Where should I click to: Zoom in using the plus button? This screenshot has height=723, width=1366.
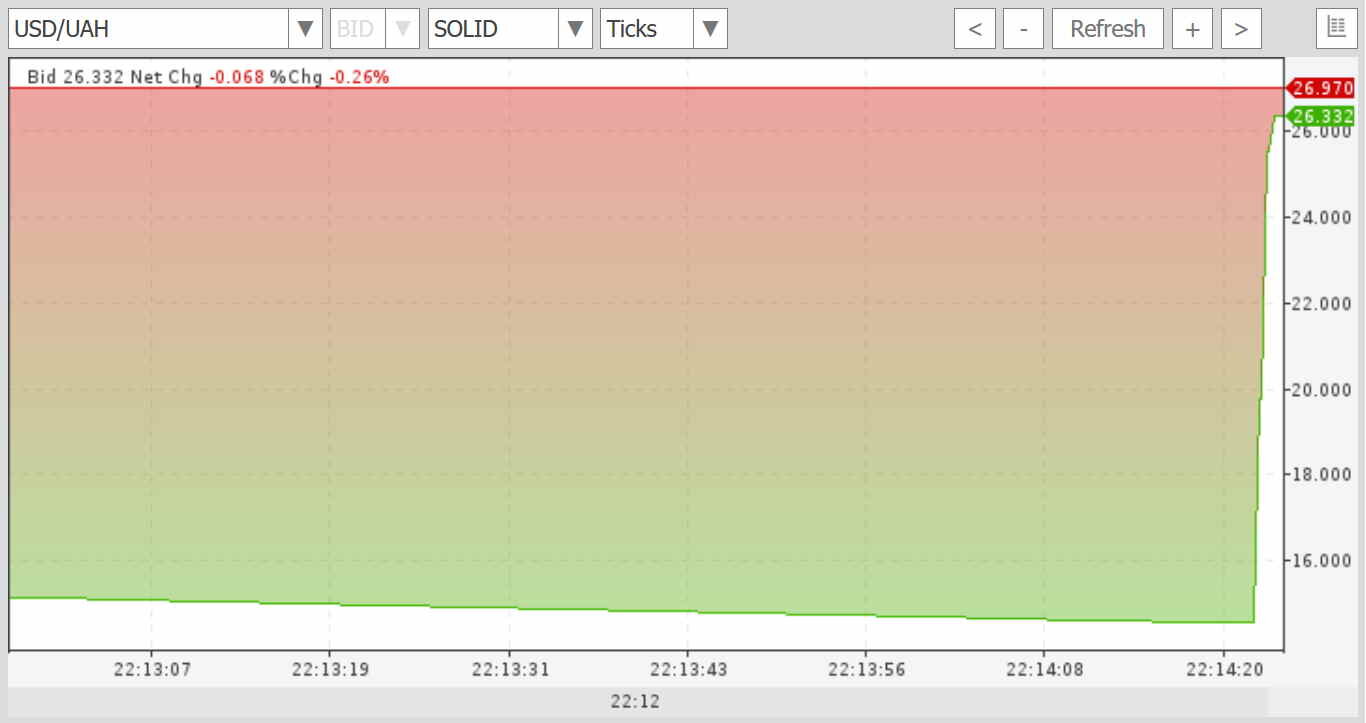[1192, 29]
